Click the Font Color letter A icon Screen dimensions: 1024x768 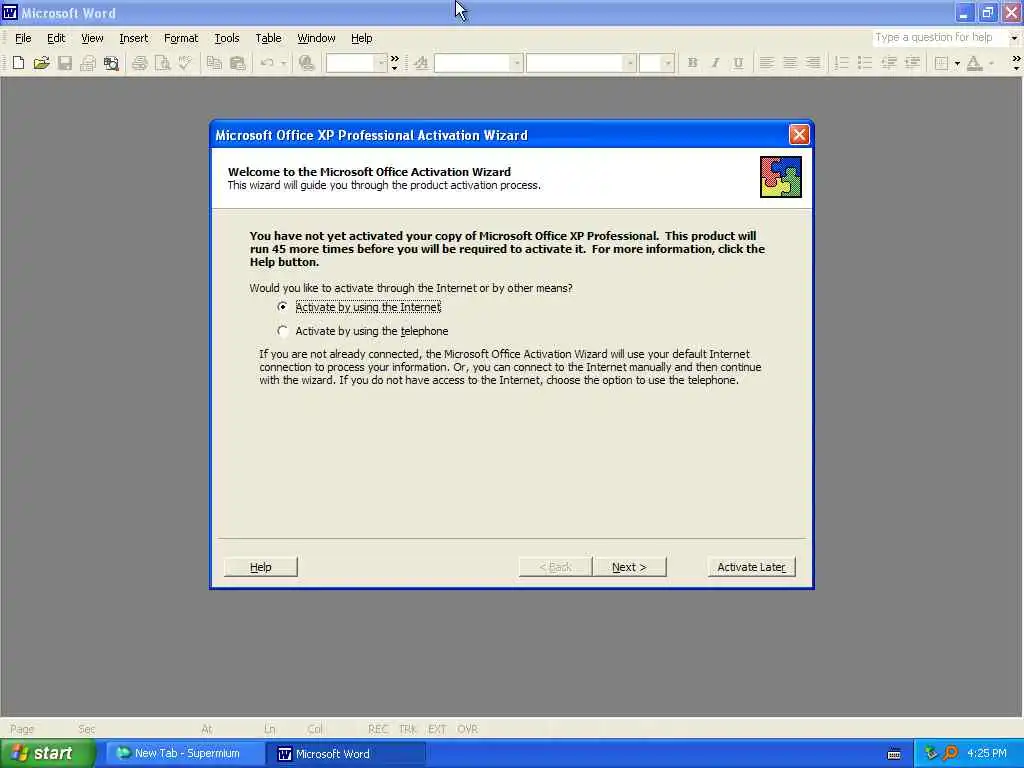974,63
